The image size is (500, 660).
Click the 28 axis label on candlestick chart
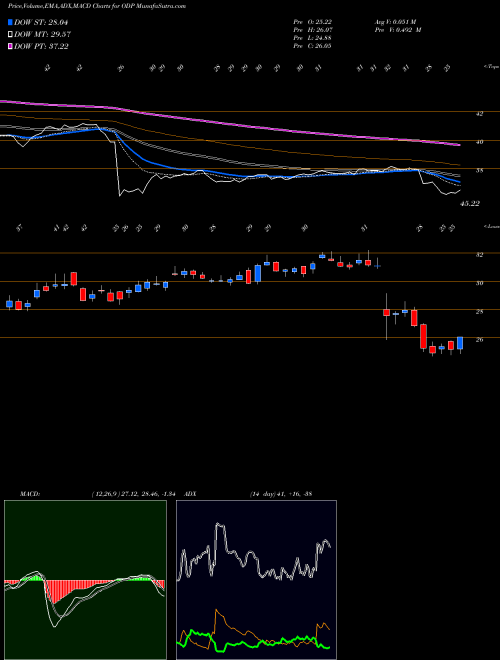480,312
